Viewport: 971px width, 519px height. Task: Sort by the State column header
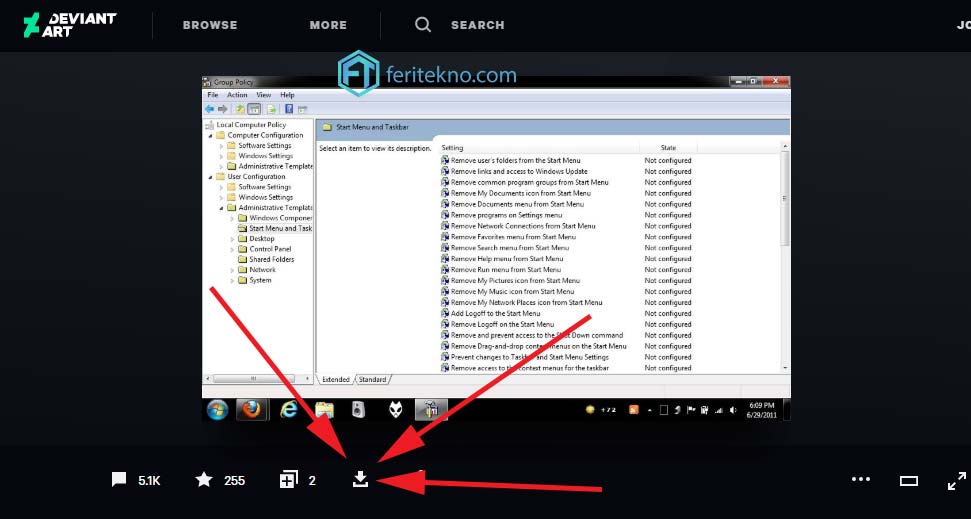click(668, 148)
